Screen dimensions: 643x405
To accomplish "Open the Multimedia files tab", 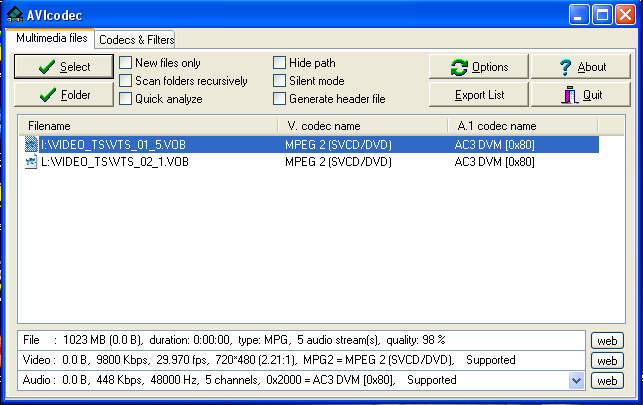I will (52, 38).
